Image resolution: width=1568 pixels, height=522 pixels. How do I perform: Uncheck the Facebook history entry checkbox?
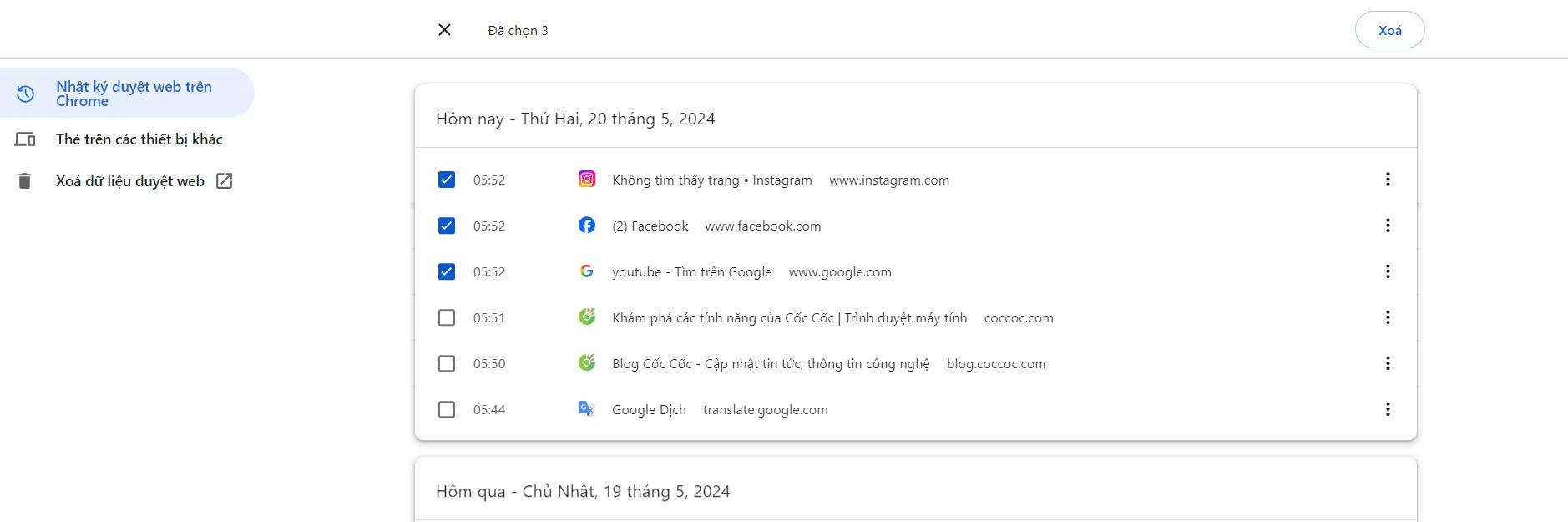(447, 226)
